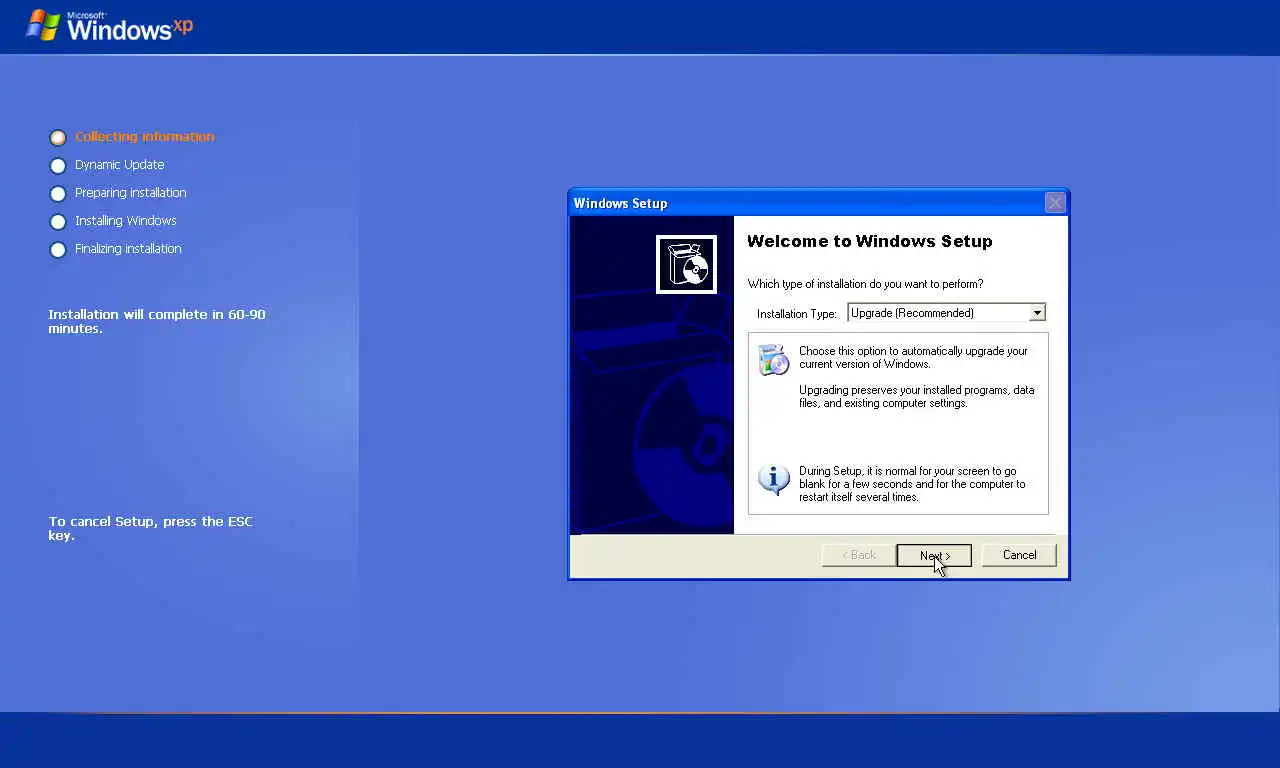The height and width of the screenshot is (768, 1280).
Task: Click the upgrade computer and disc icon
Action: click(773, 359)
